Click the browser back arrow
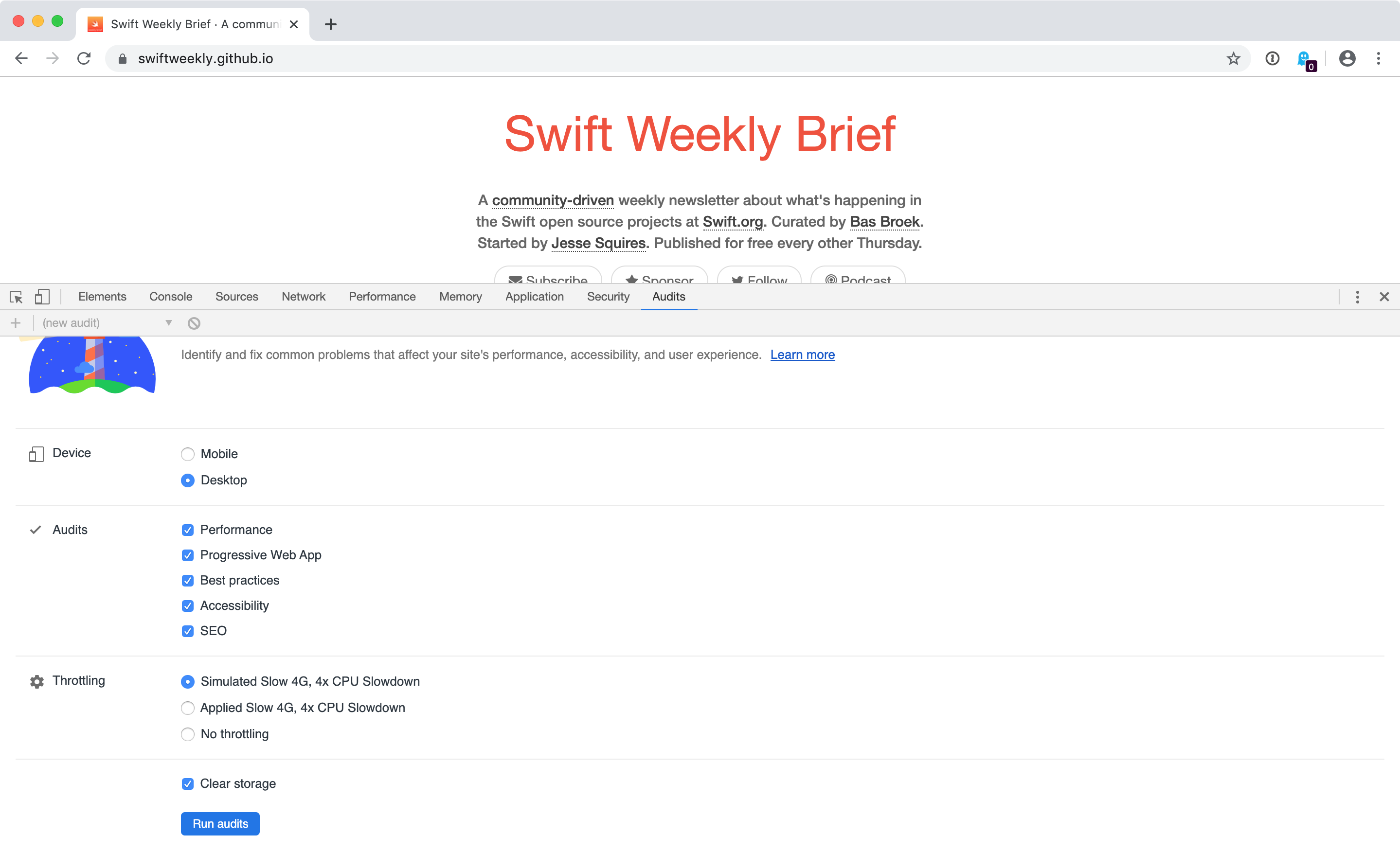Viewport: 1400px width, 853px height. click(x=21, y=58)
